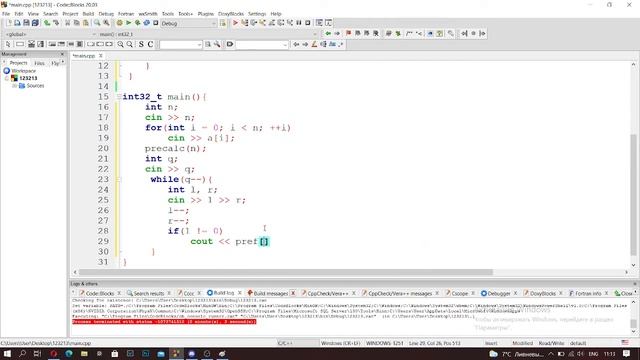Toggle comments with the C icon
This screenshot has width=640, height=360.
(150, 44)
